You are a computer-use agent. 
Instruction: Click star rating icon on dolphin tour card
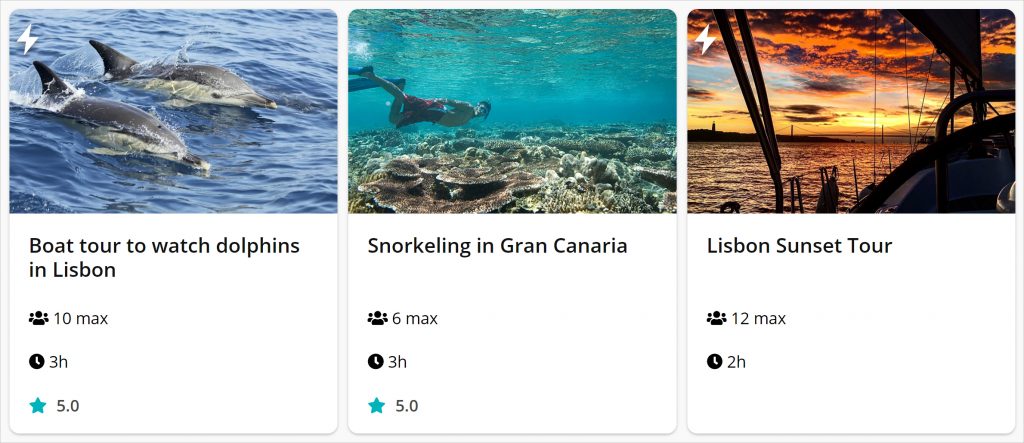tap(38, 406)
